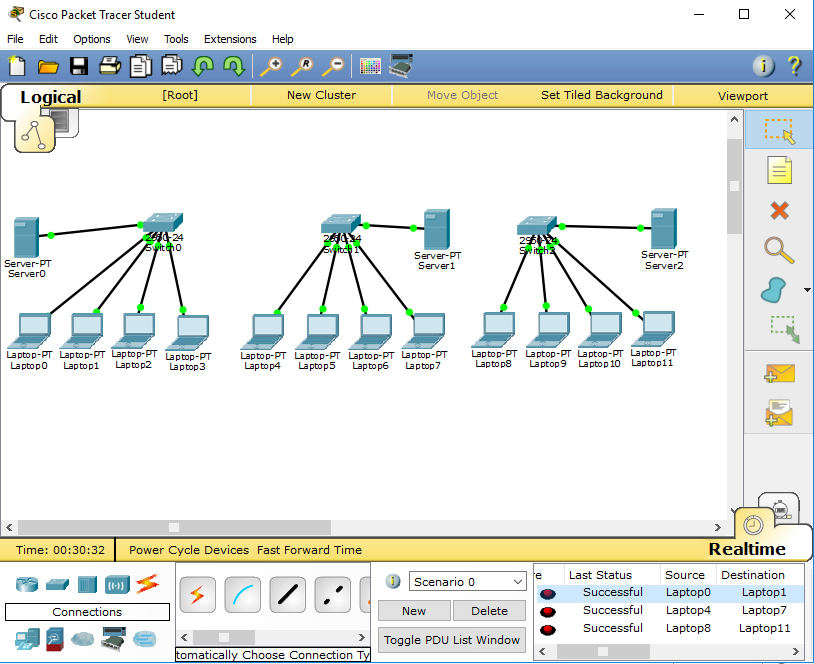The height and width of the screenshot is (664, 814).
Task: Select the Place Note tool
Action: pyautogui.click(x=778, y=170)
